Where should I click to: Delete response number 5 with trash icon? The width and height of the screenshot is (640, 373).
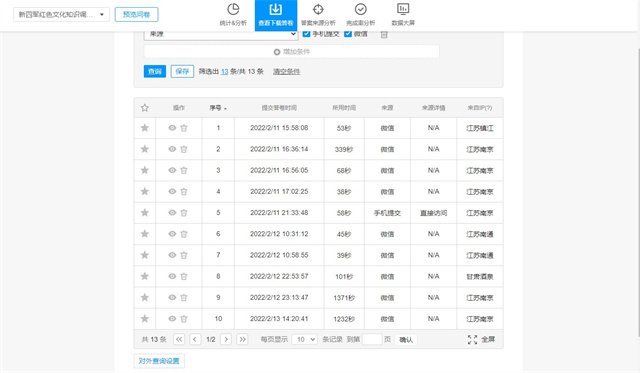[x=184, y=213]
